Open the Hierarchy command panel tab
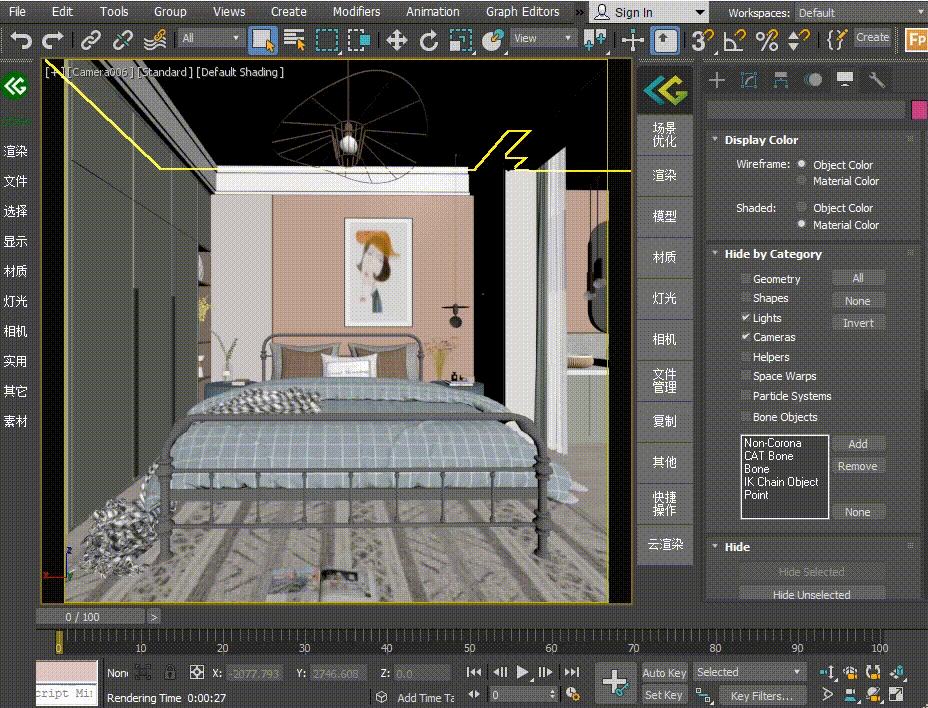Screen dimensions: 928x708 [x=780, y=81]
